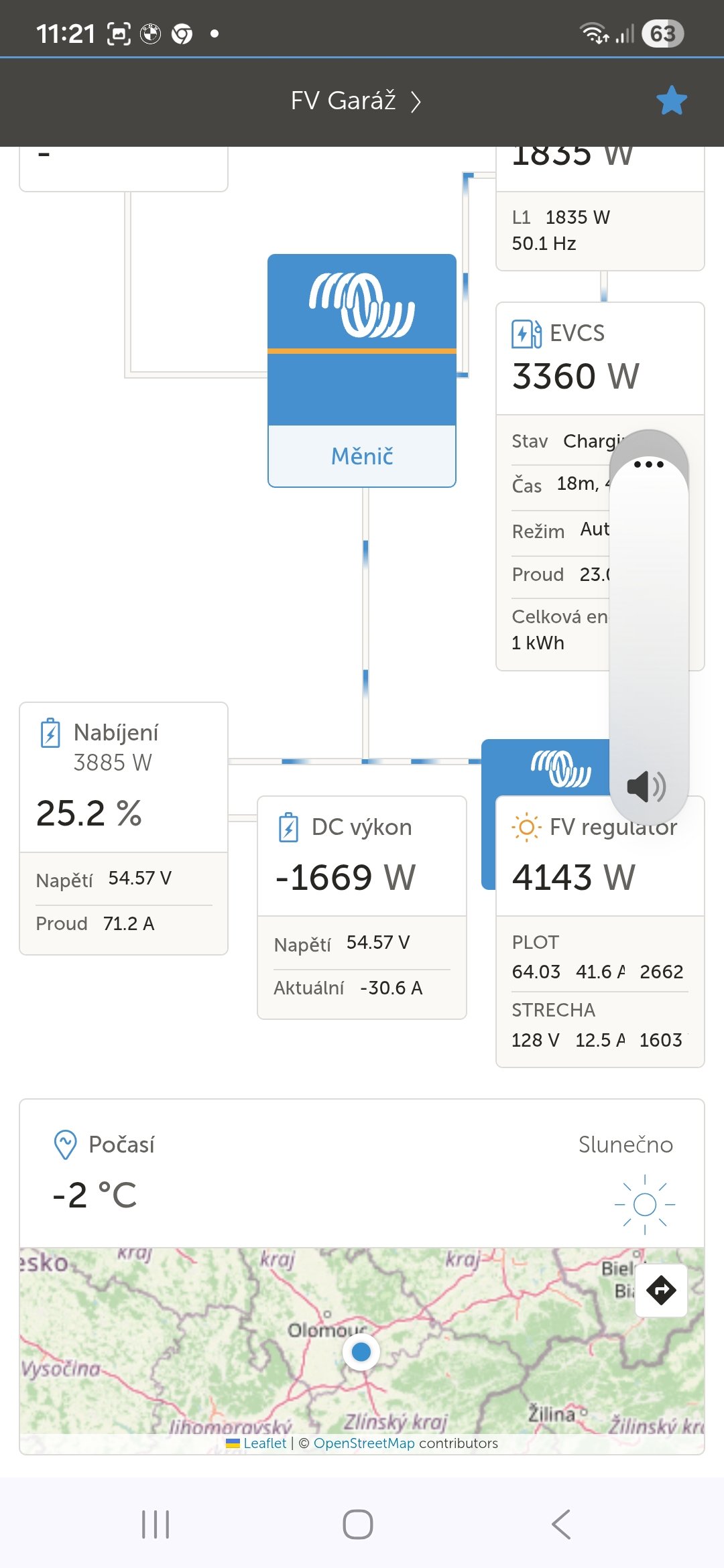Screen dimensions: 724x1568
Task: Tap the Android back arrow
Action: pos(561,1524)
